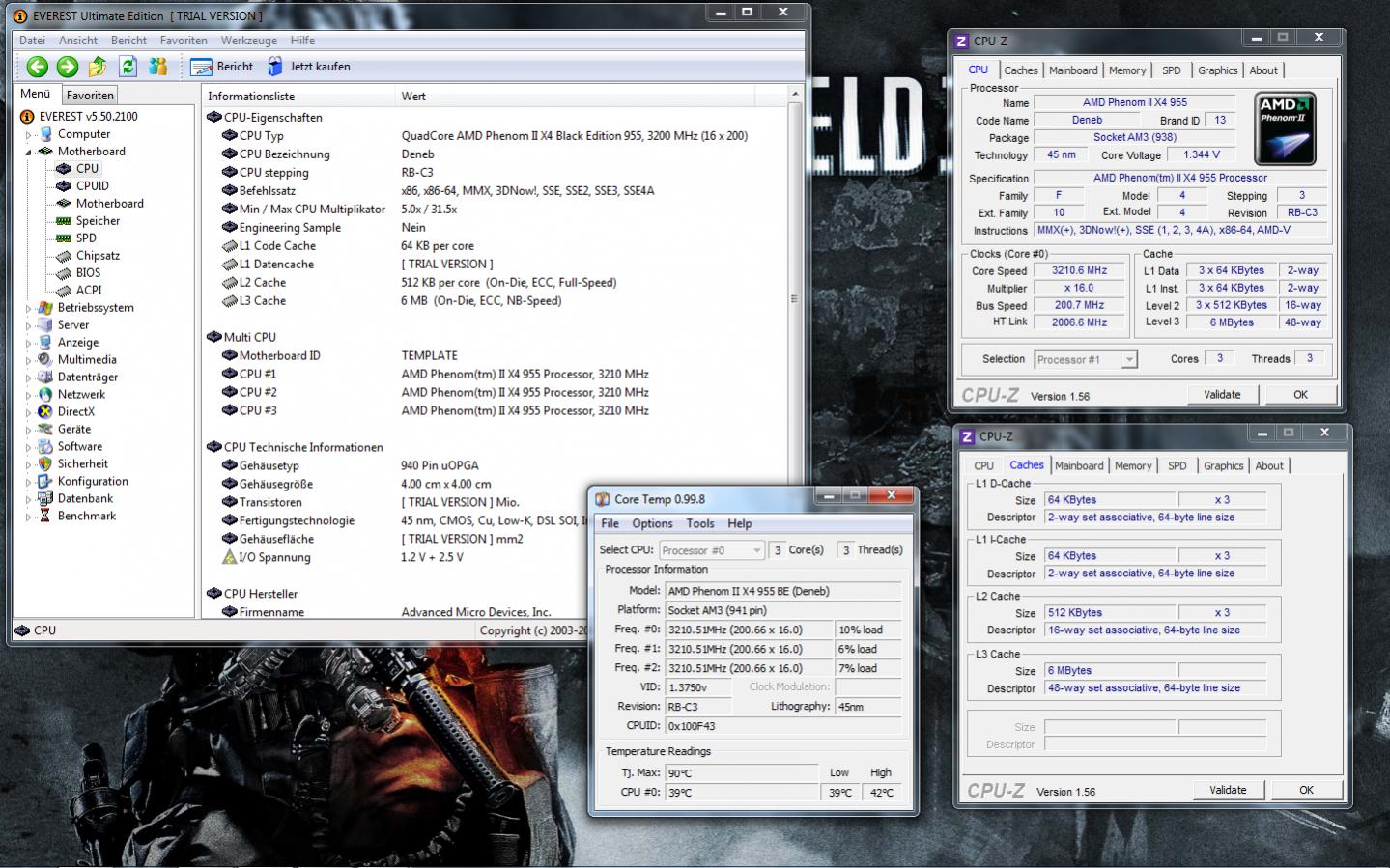Select ACPI in the EVEREST tree
1390x868 pixels.
point(89,290)
